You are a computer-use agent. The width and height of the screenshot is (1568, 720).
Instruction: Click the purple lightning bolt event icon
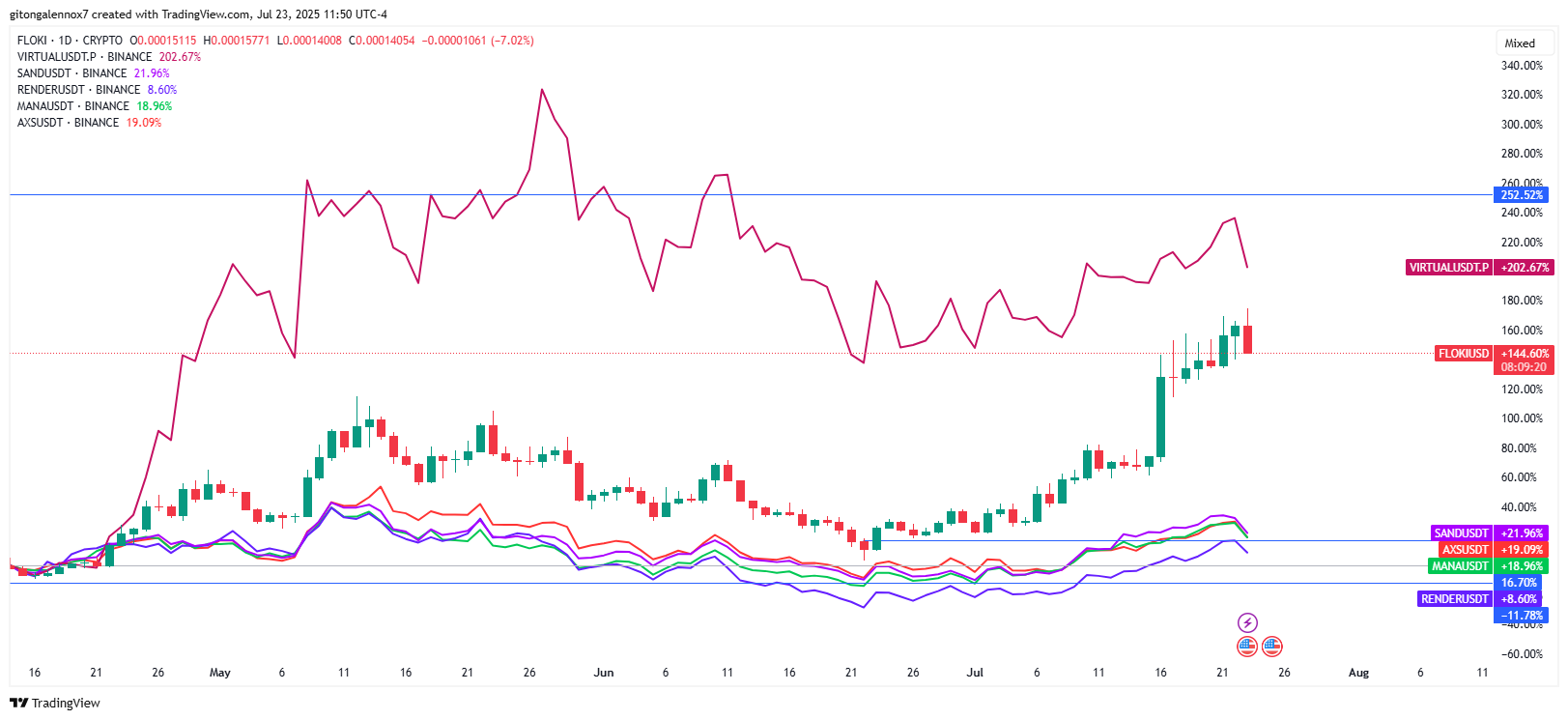pyautogui.click(x=1247, y=622)
